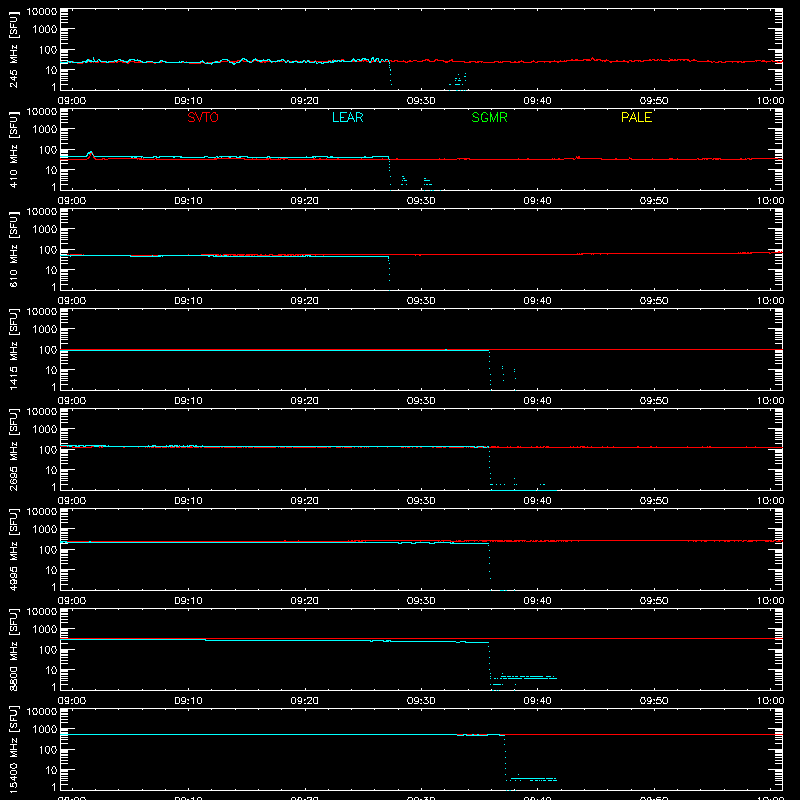The height and width of the screenshot is (800, 800).
Task: Select the '15400 MHz [SFU]' axis title
Action: [13, 749]
